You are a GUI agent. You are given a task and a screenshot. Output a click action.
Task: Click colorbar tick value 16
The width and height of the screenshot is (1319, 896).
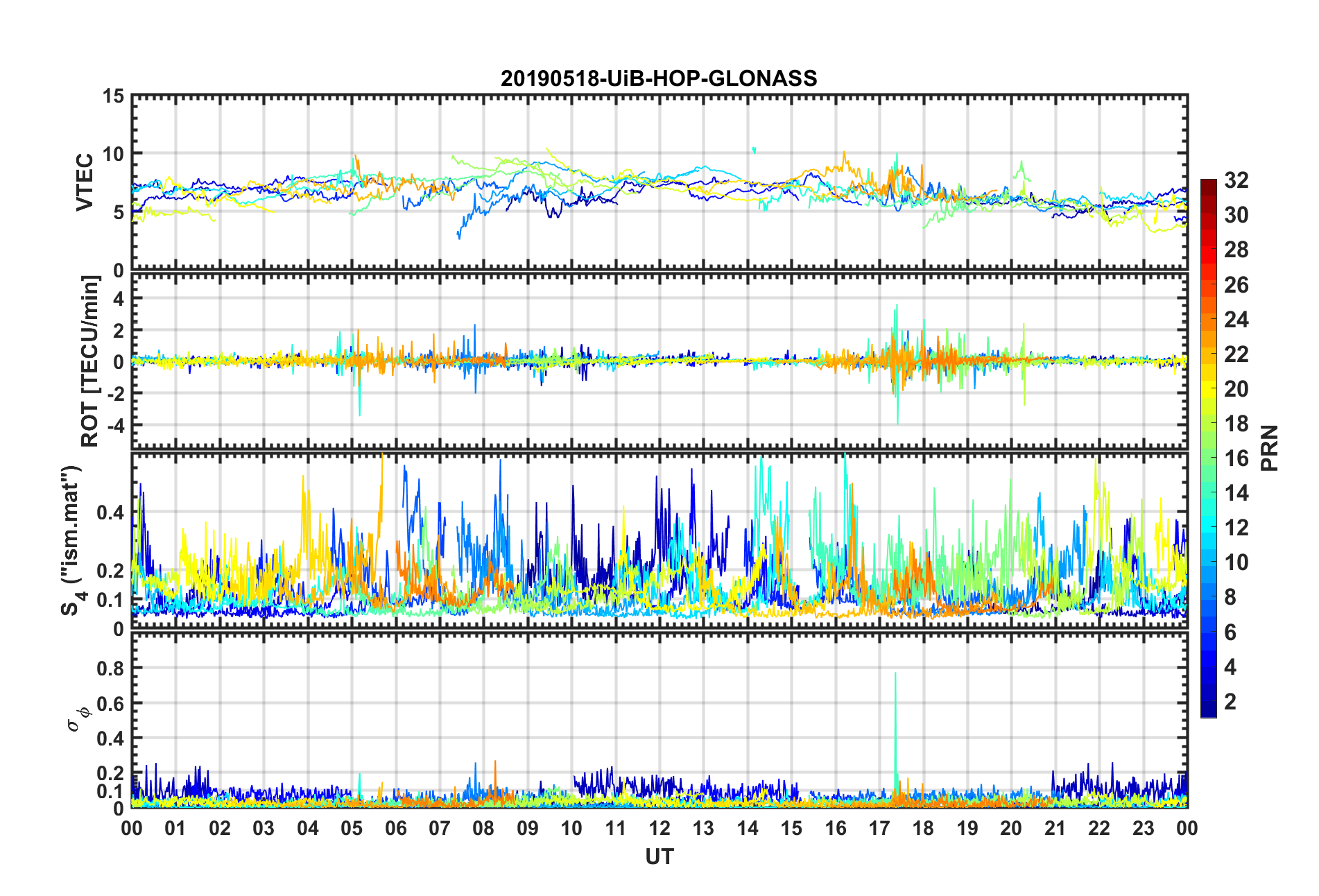[x=1236, y=458]
